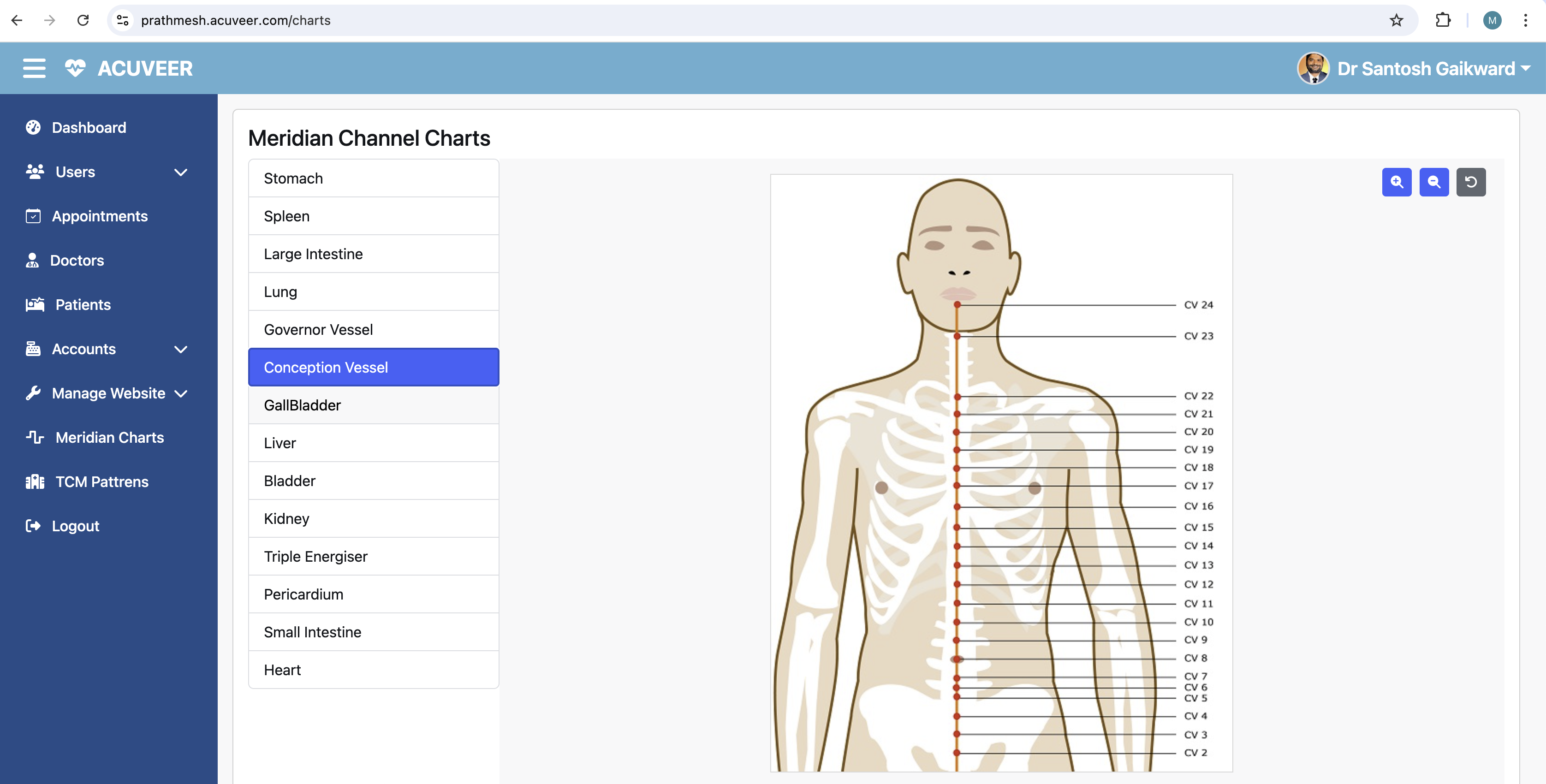
Task: Open browser extensions puzzle icon
Action: click(x=1443, y=20)
